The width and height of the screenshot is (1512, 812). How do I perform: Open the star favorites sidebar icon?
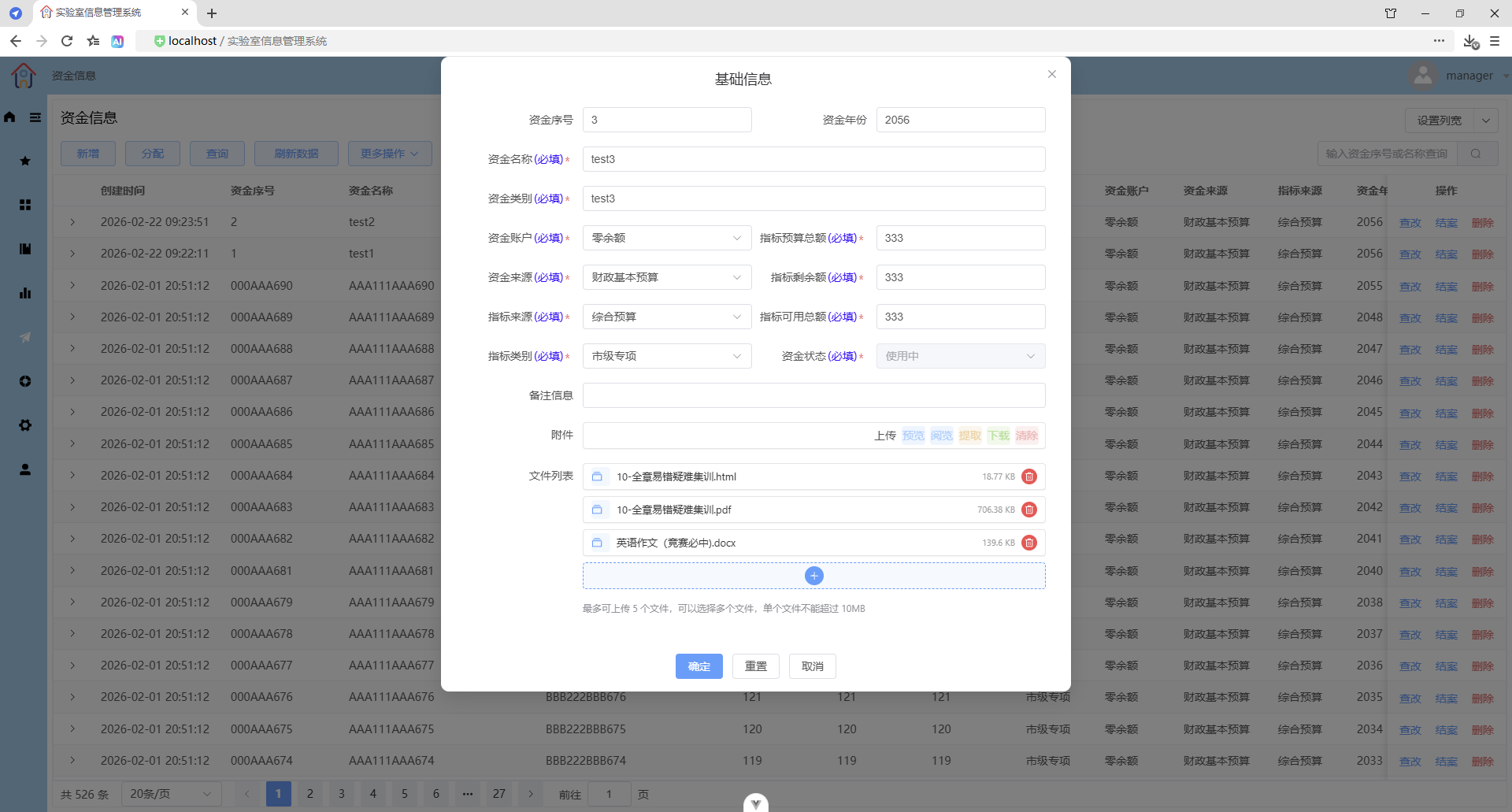coord(25,161)
